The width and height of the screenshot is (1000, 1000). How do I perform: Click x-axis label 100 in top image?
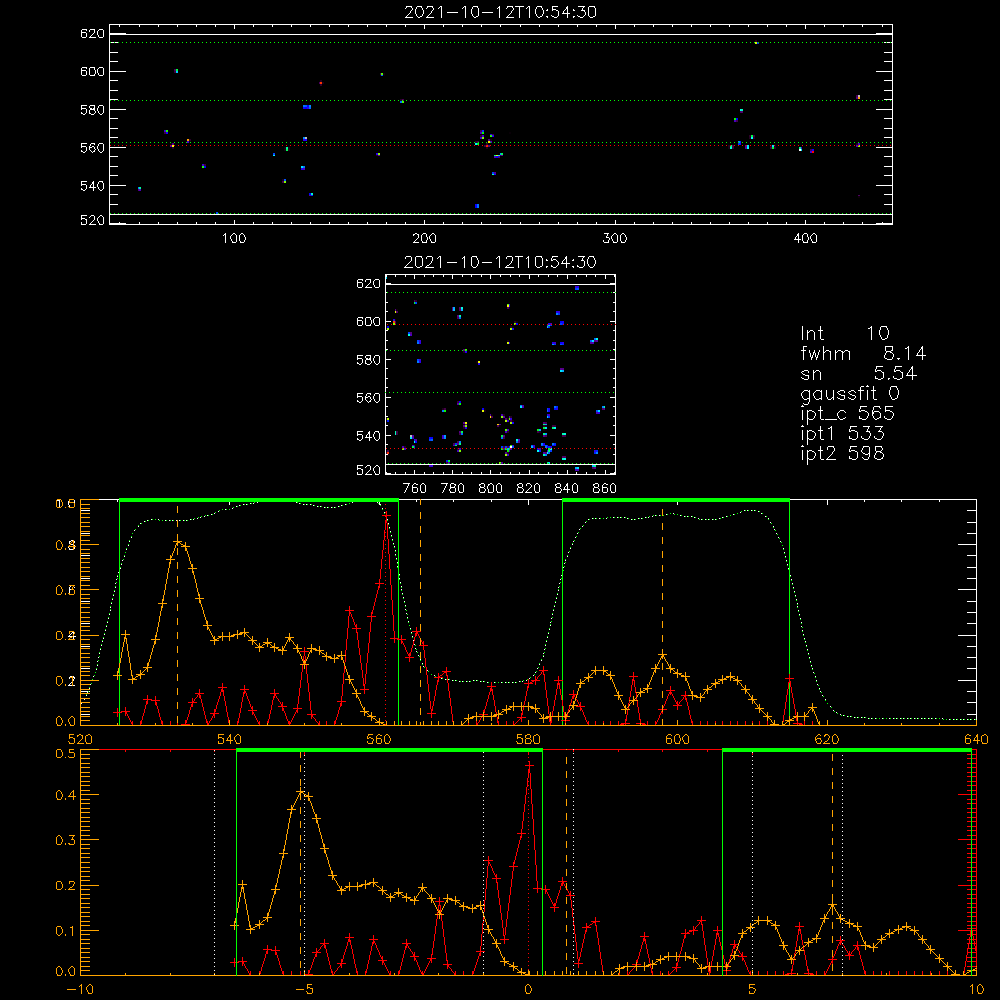click(234, 239)
